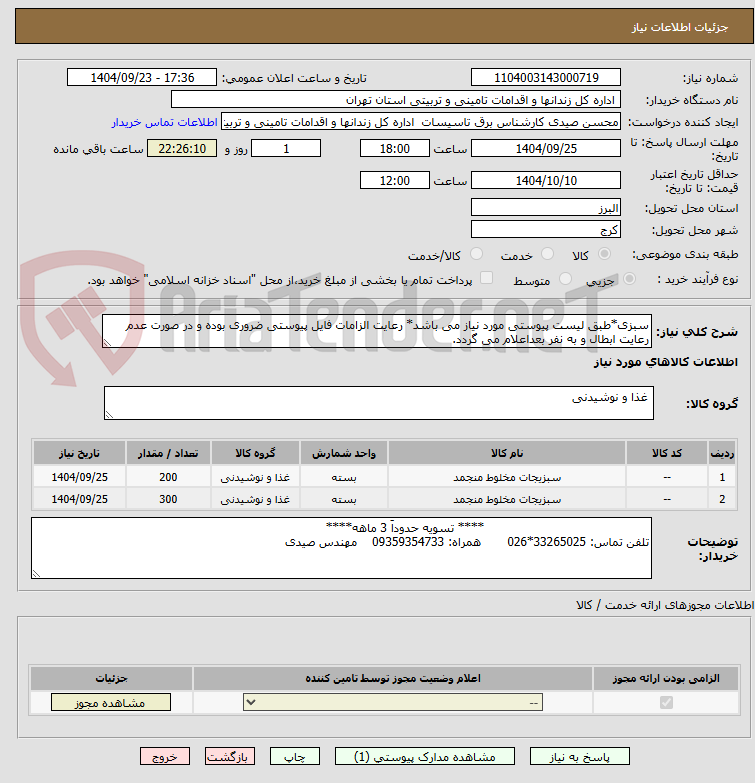Click the بسته unit cell in row 2
The height and width of the screenshot is (783, 755).
pos(344,499)
